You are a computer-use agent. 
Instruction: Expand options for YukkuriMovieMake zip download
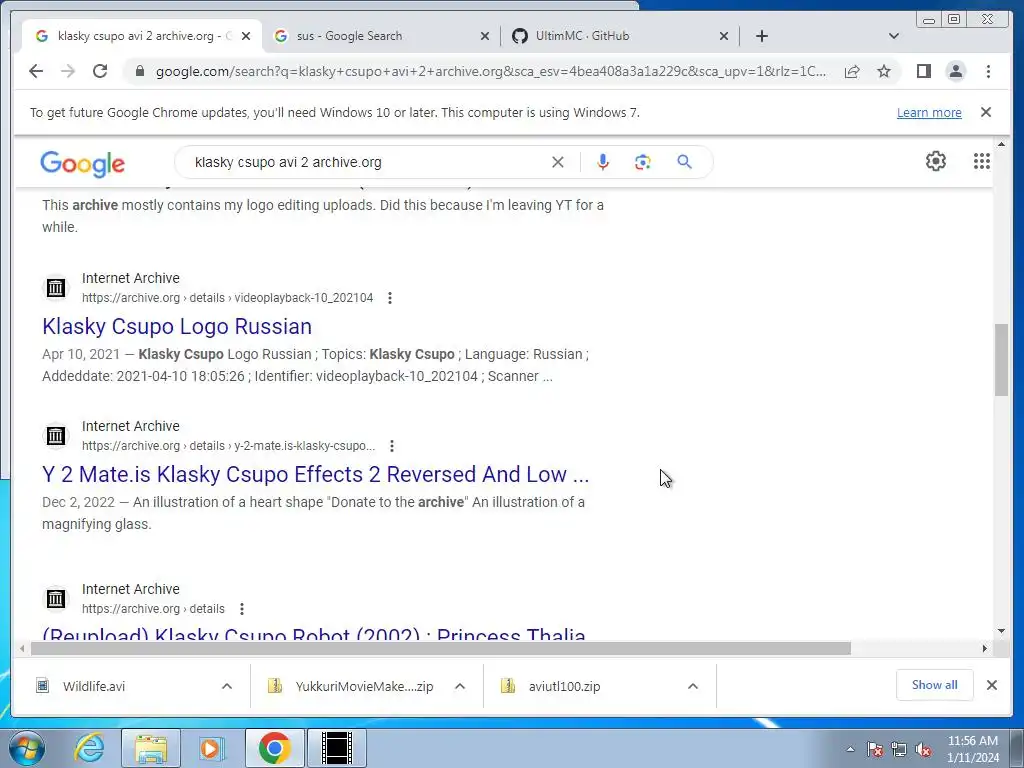tap(460, 686)
